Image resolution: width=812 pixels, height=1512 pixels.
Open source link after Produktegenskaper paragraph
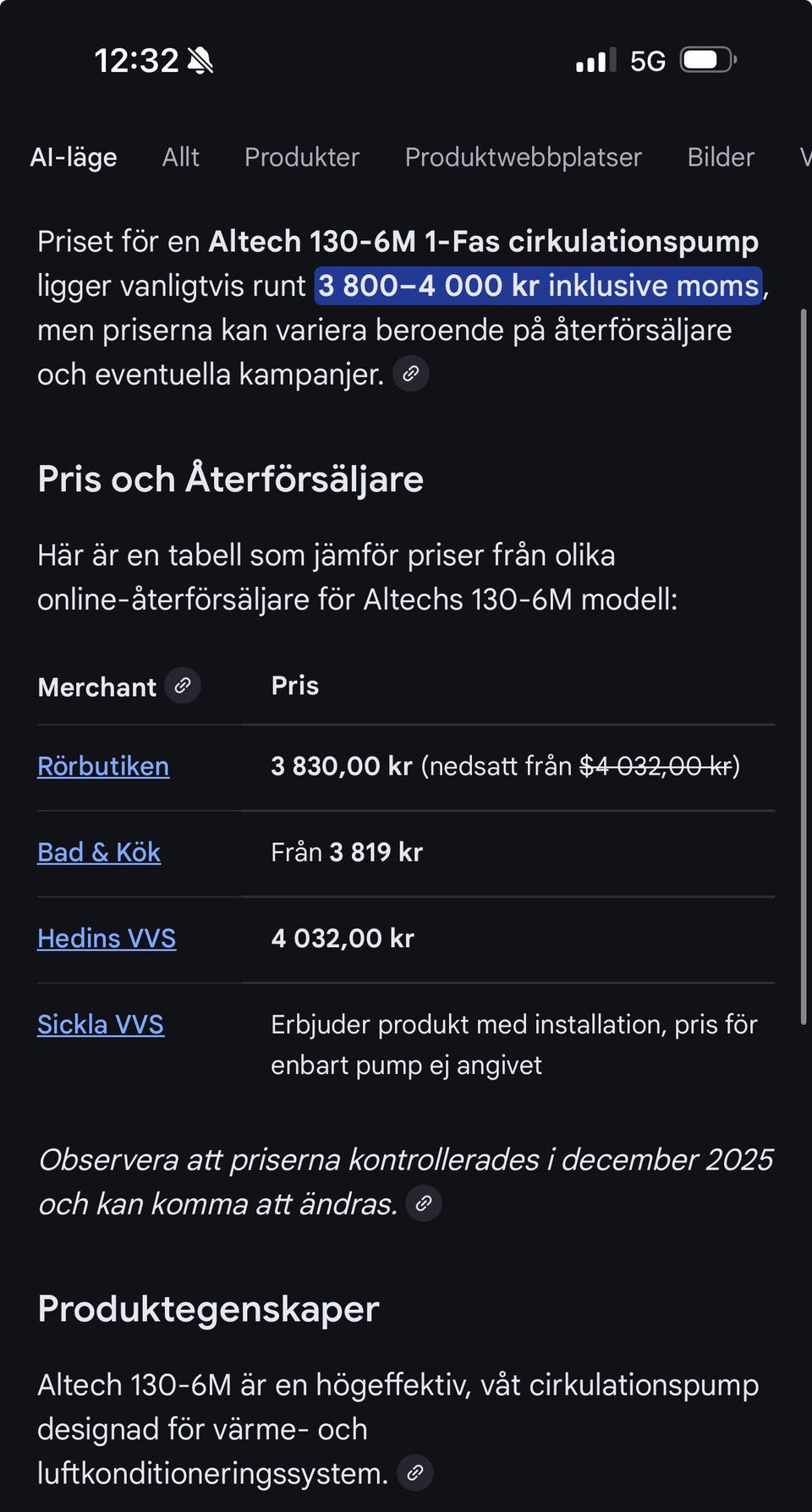415,1472
